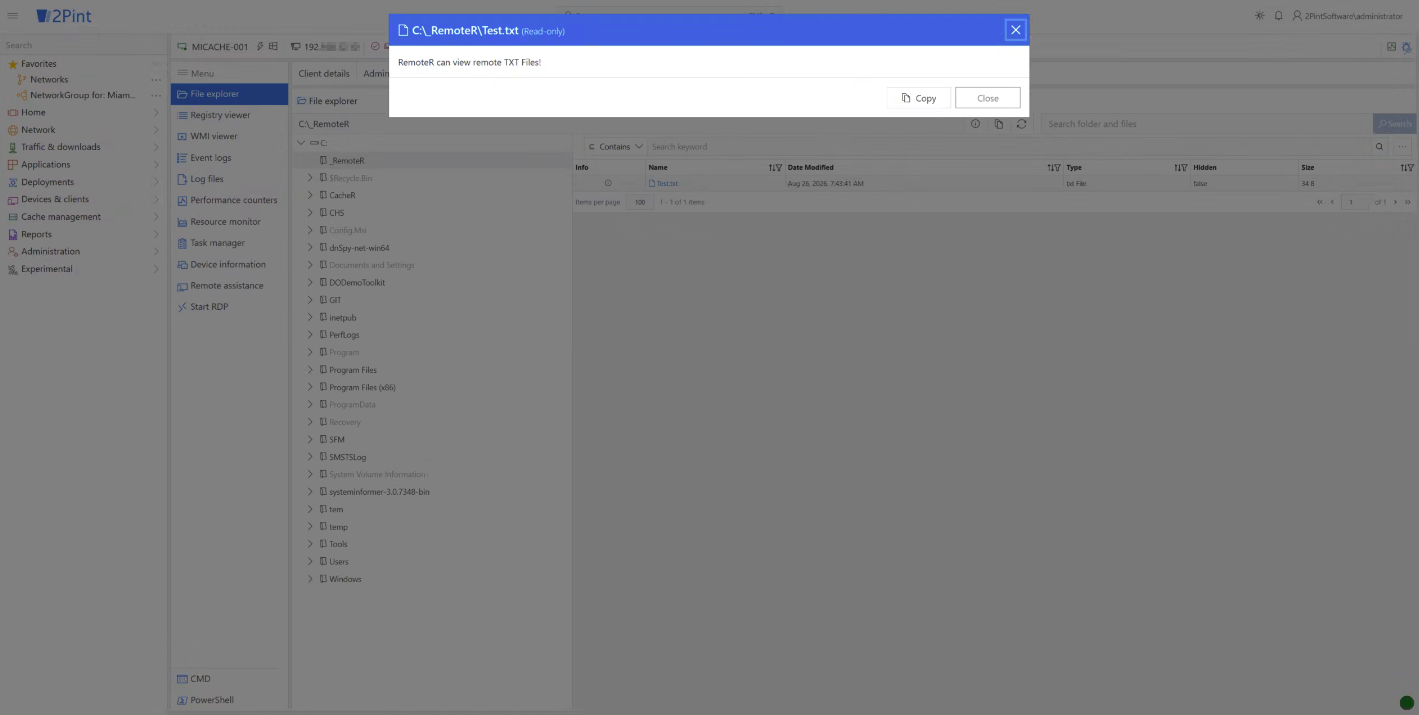Expand the Home navigation section
The width and height of the screenshot is (1419, 715).
(x=82, y=112)
